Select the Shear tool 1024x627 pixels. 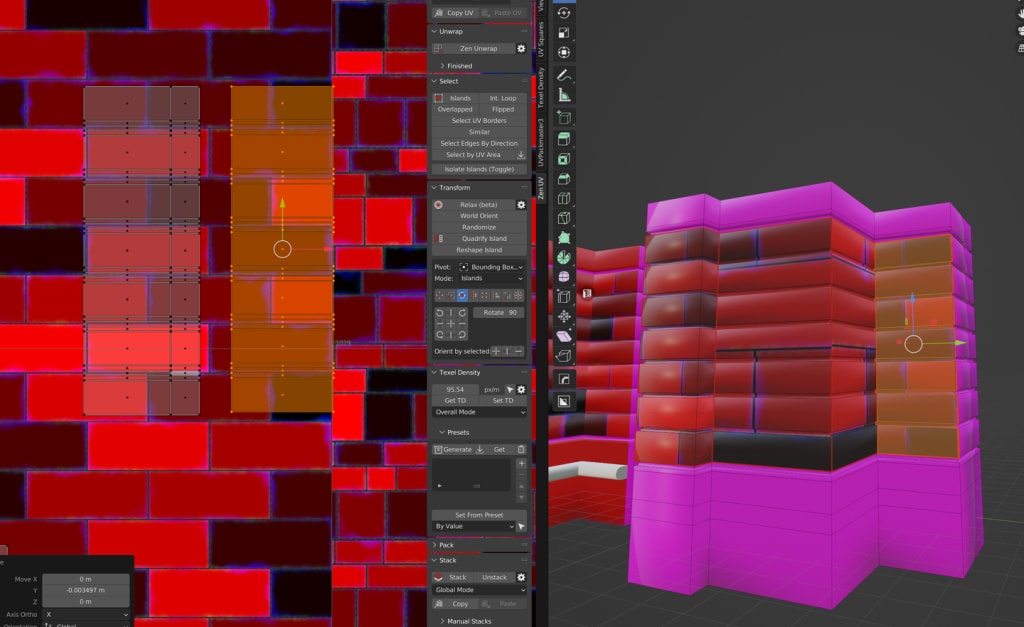pos(564,336)
